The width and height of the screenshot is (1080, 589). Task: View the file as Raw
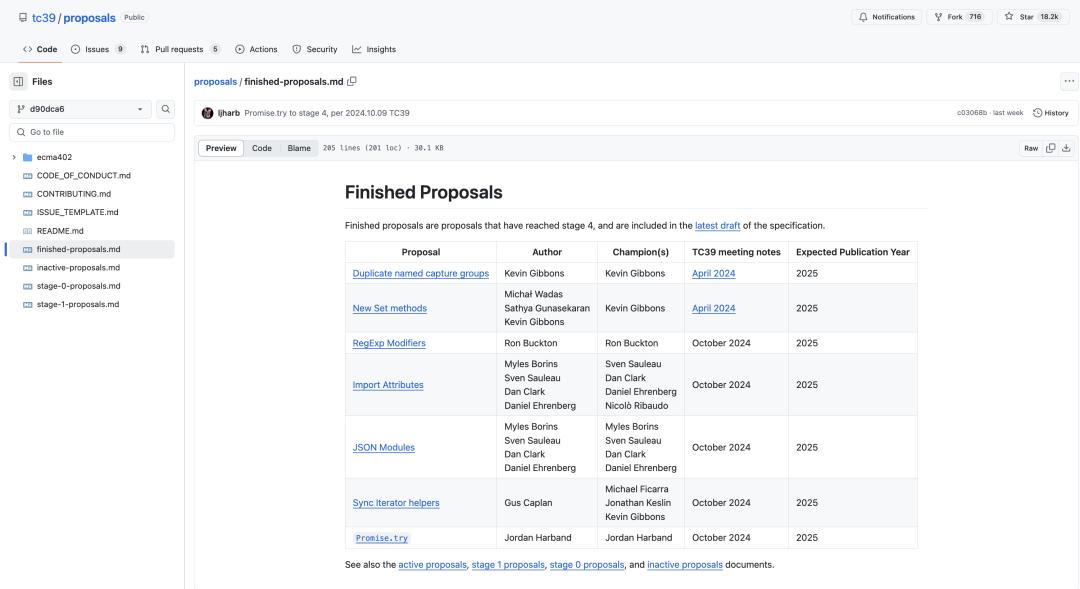click(x=1030, y=148)
